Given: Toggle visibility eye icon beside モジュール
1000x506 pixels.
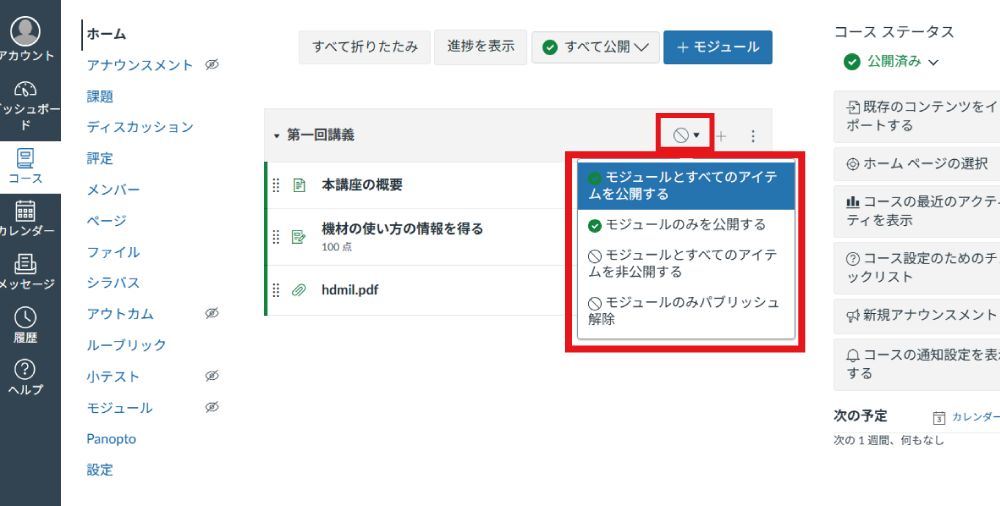Looking at the screenshot, I should point(212,407).
